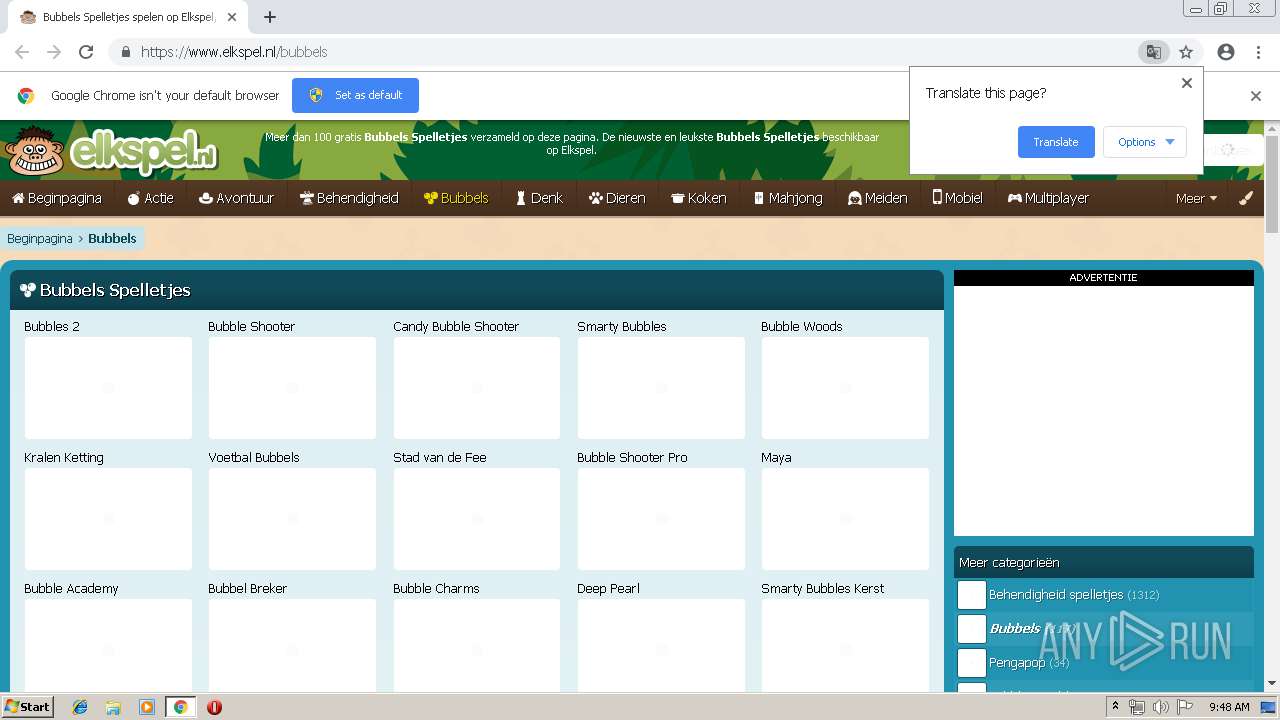Open the Stad van de Fee thumbnail
Viewport: 1280px width, 720px height.
477,519
